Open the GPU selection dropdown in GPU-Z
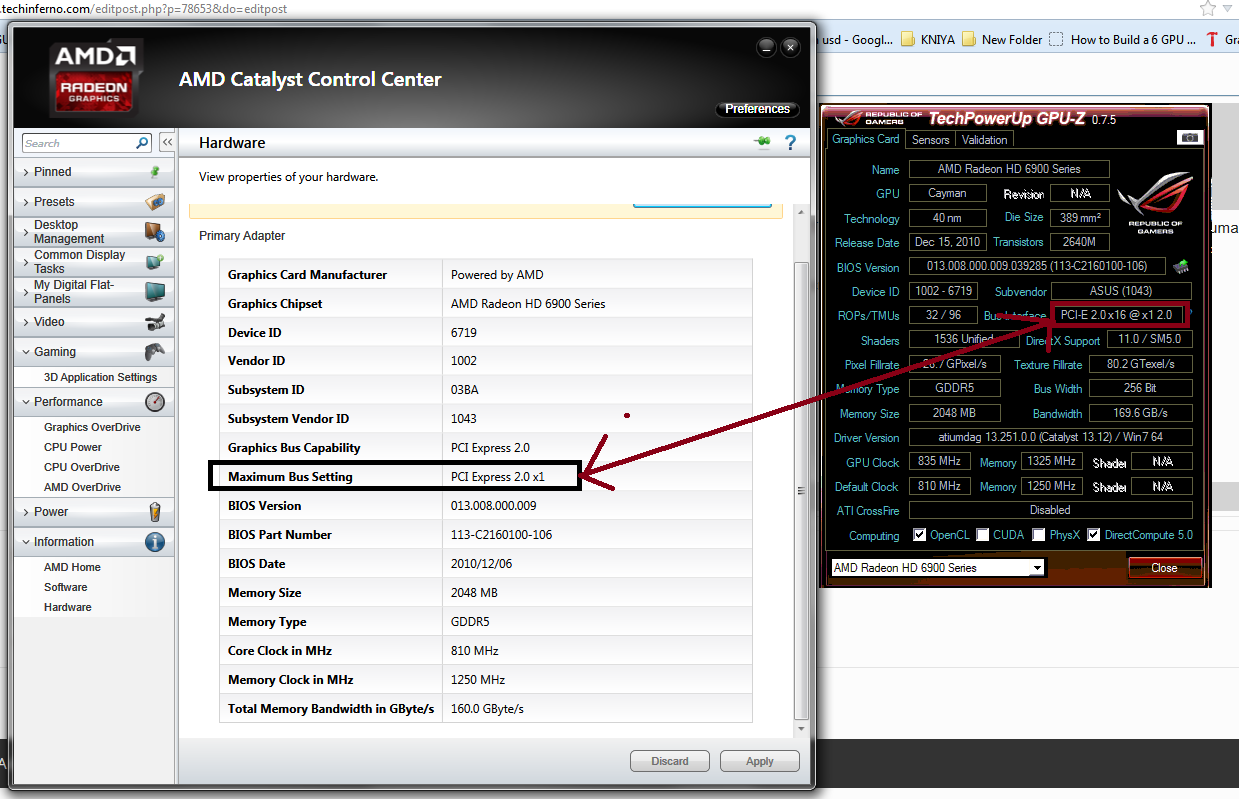Viewport: 1239px width, 799px height. 937,568
